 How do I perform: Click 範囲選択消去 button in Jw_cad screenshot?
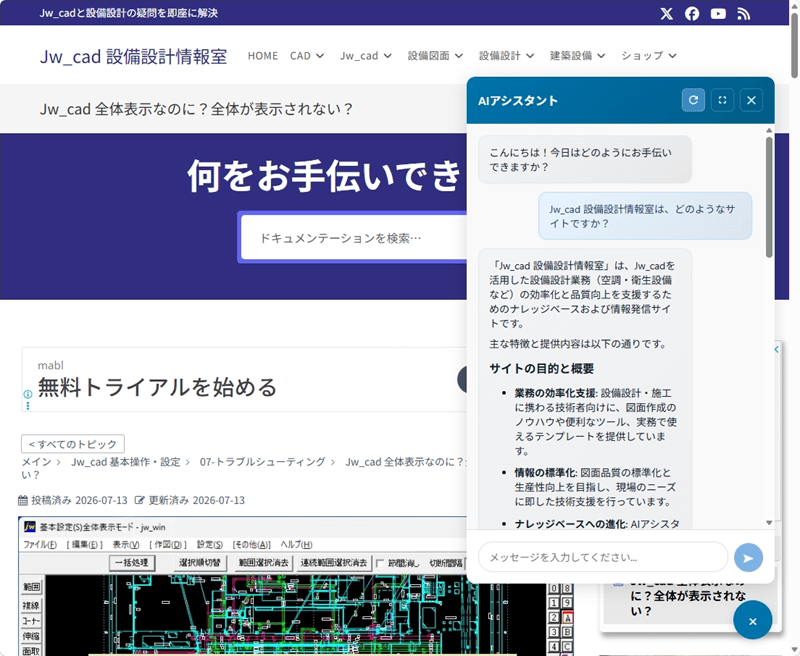tap(264, 563)
